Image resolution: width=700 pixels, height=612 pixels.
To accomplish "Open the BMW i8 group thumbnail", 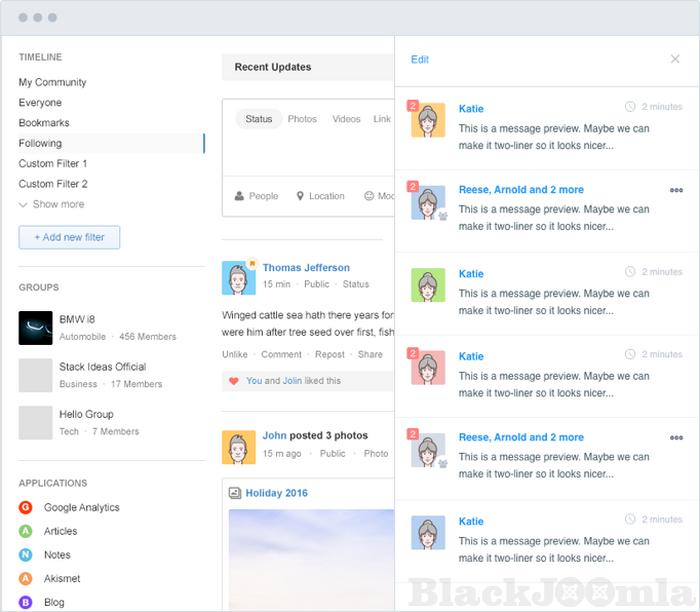I will point(35,327).
